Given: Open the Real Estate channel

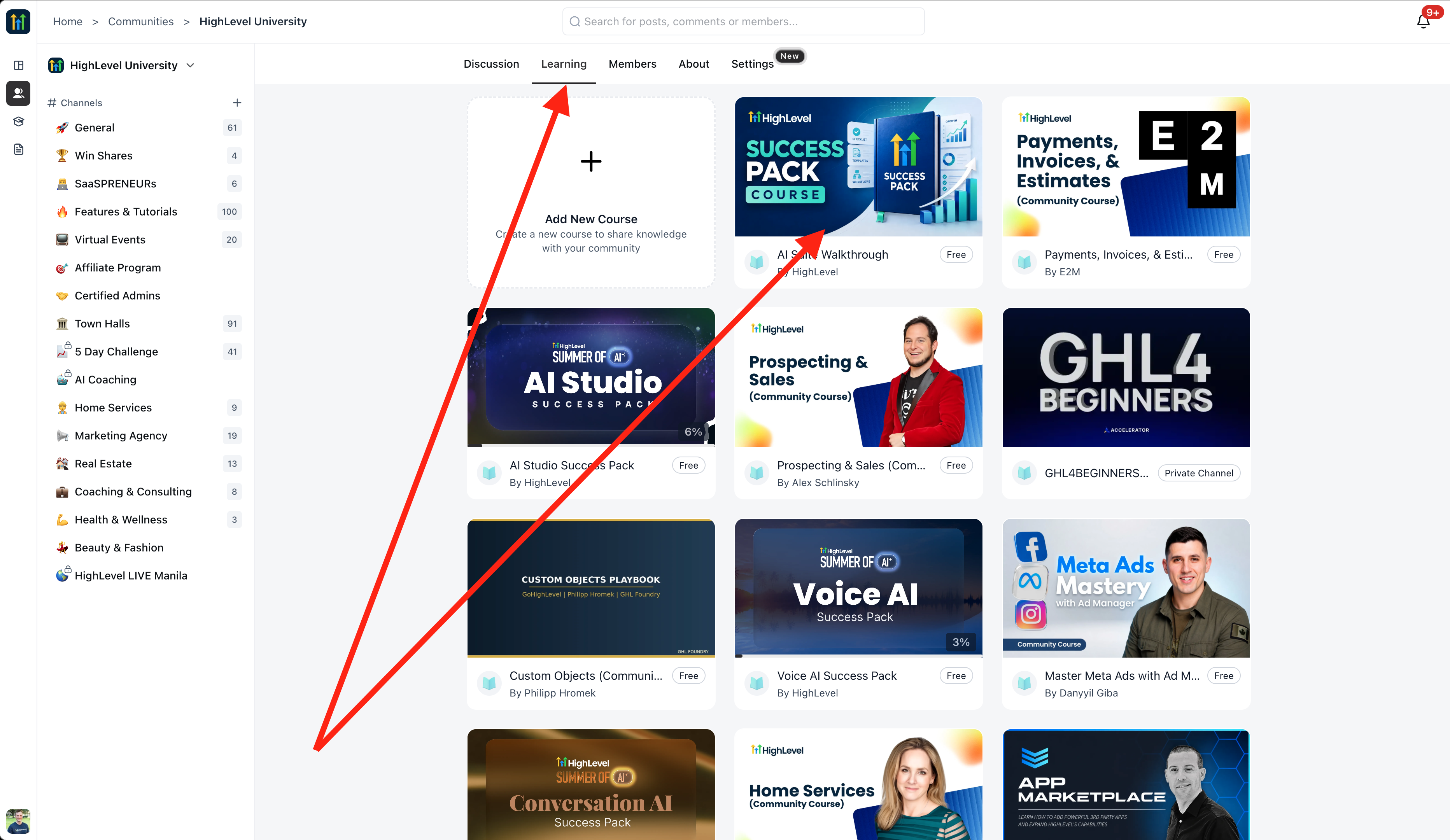Looking at the screenshot, I should point(148,464).
